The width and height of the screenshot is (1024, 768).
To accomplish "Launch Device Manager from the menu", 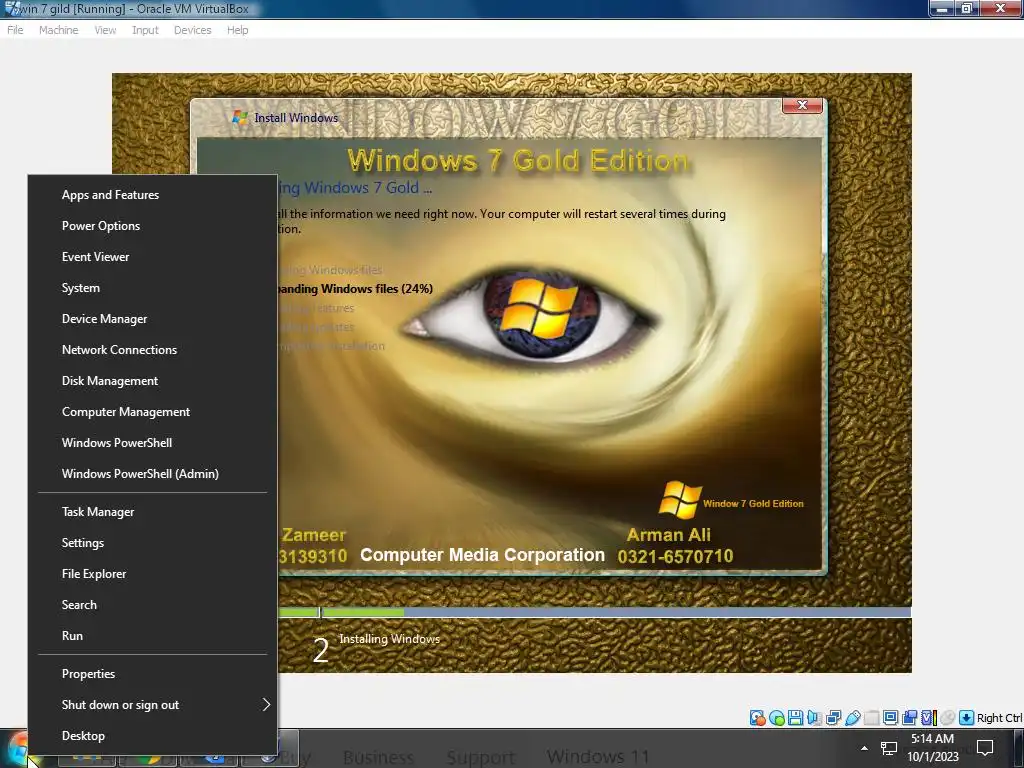I will click(x=153, y=319).
